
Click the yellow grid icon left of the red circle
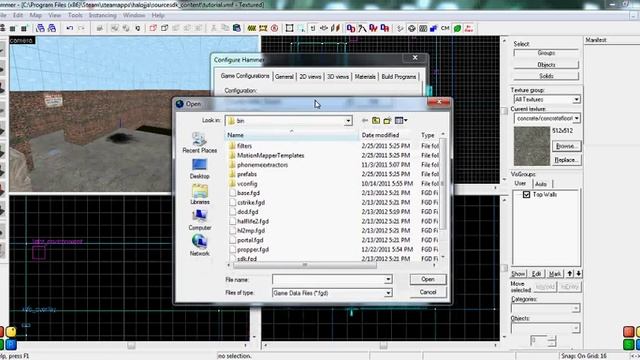click(x=263, y=28)
